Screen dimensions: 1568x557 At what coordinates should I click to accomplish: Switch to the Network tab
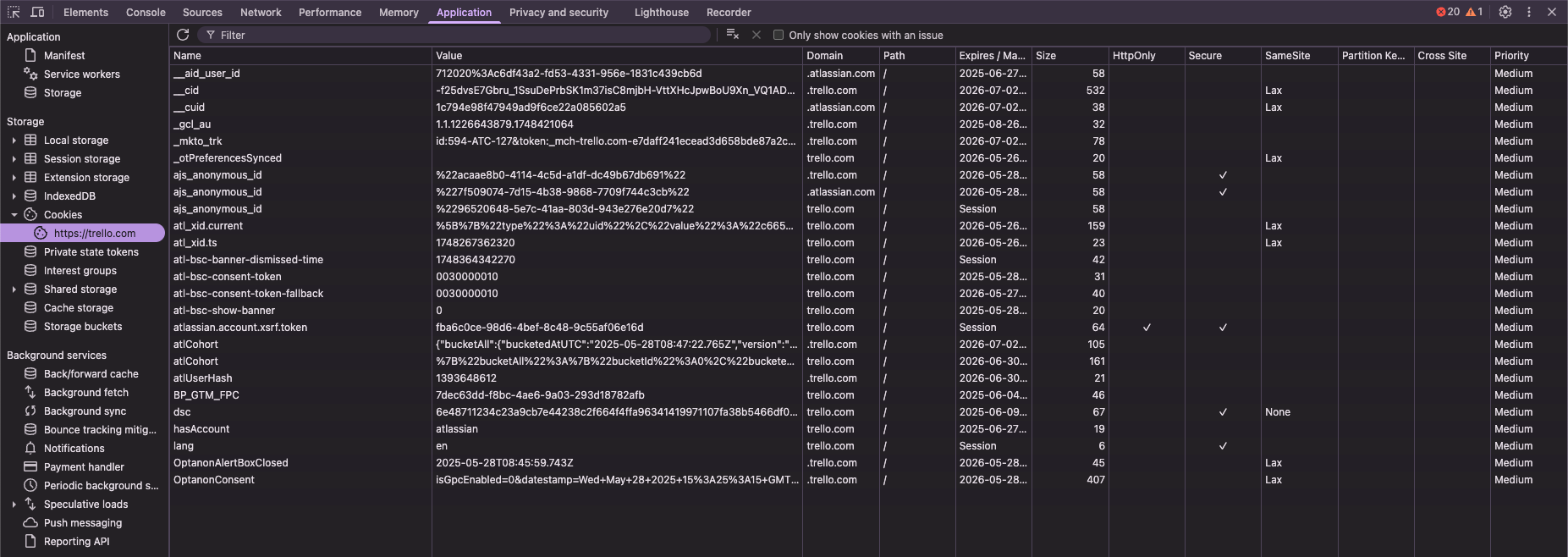pyautogui.click(x=261, y=12)
